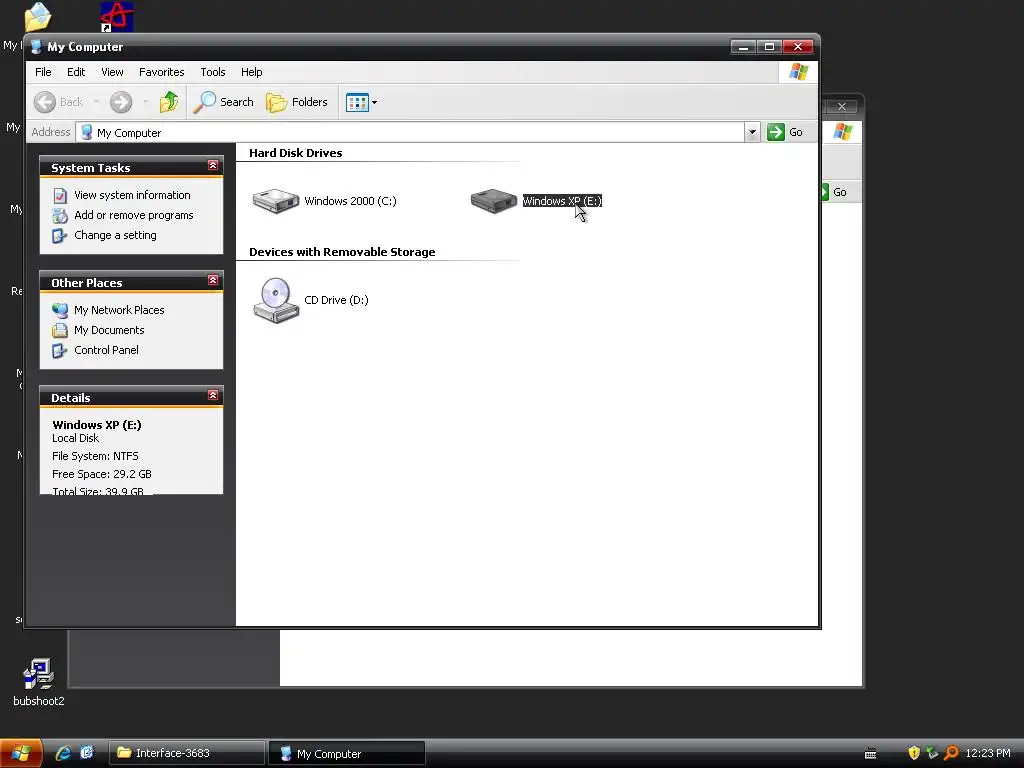Close the background window
Image resolution: width=1024 pixels, height=768 pixels.
(x=842, y=106)
